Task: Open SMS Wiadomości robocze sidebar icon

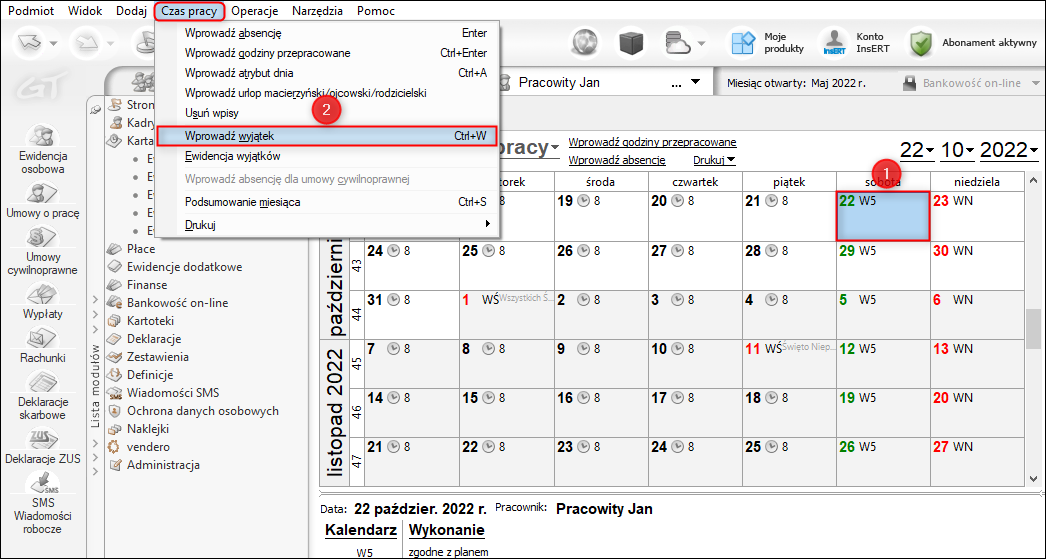Action: pos(43,504)
